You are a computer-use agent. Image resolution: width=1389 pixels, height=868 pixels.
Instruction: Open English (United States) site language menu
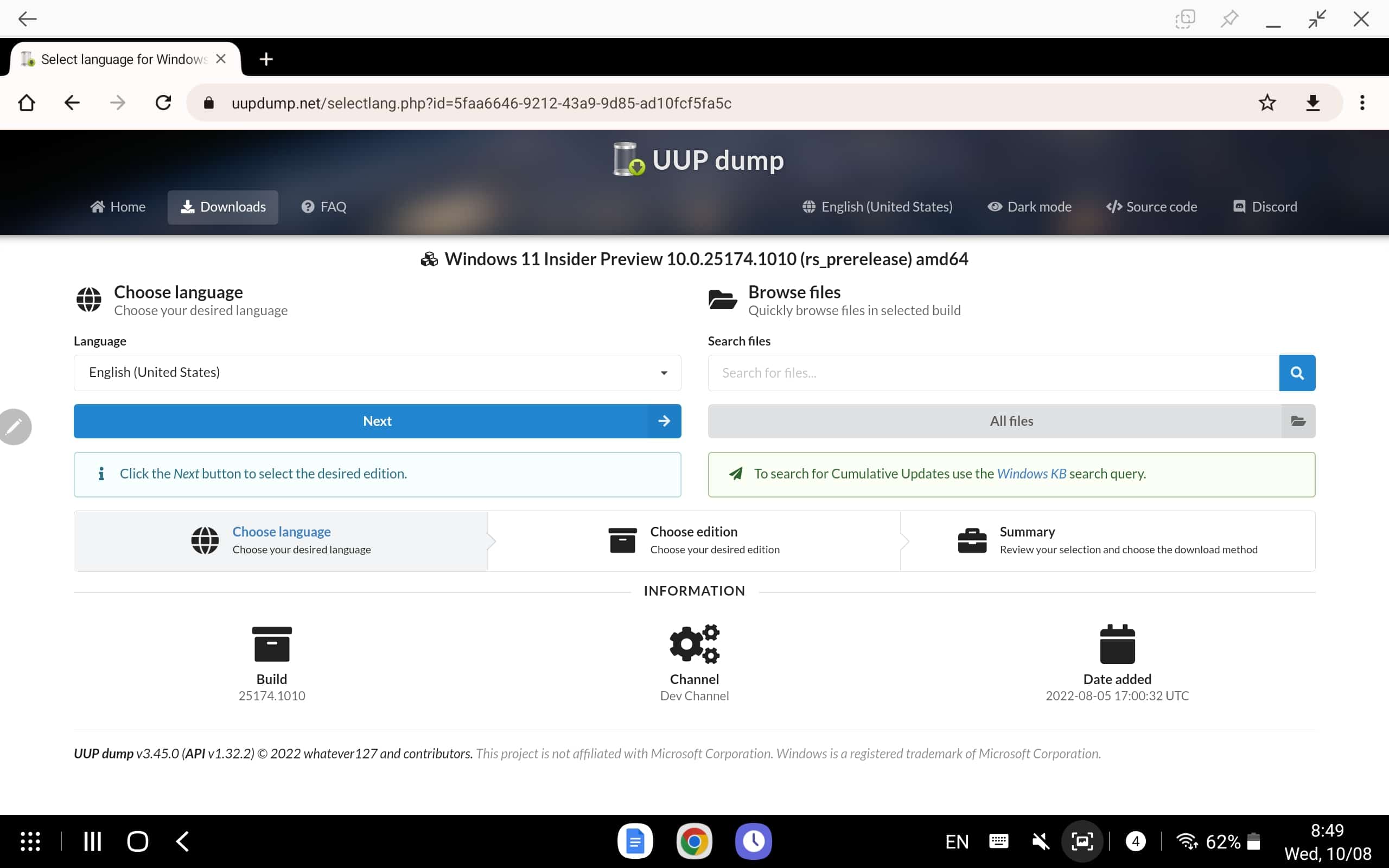(x=877, y=207)
